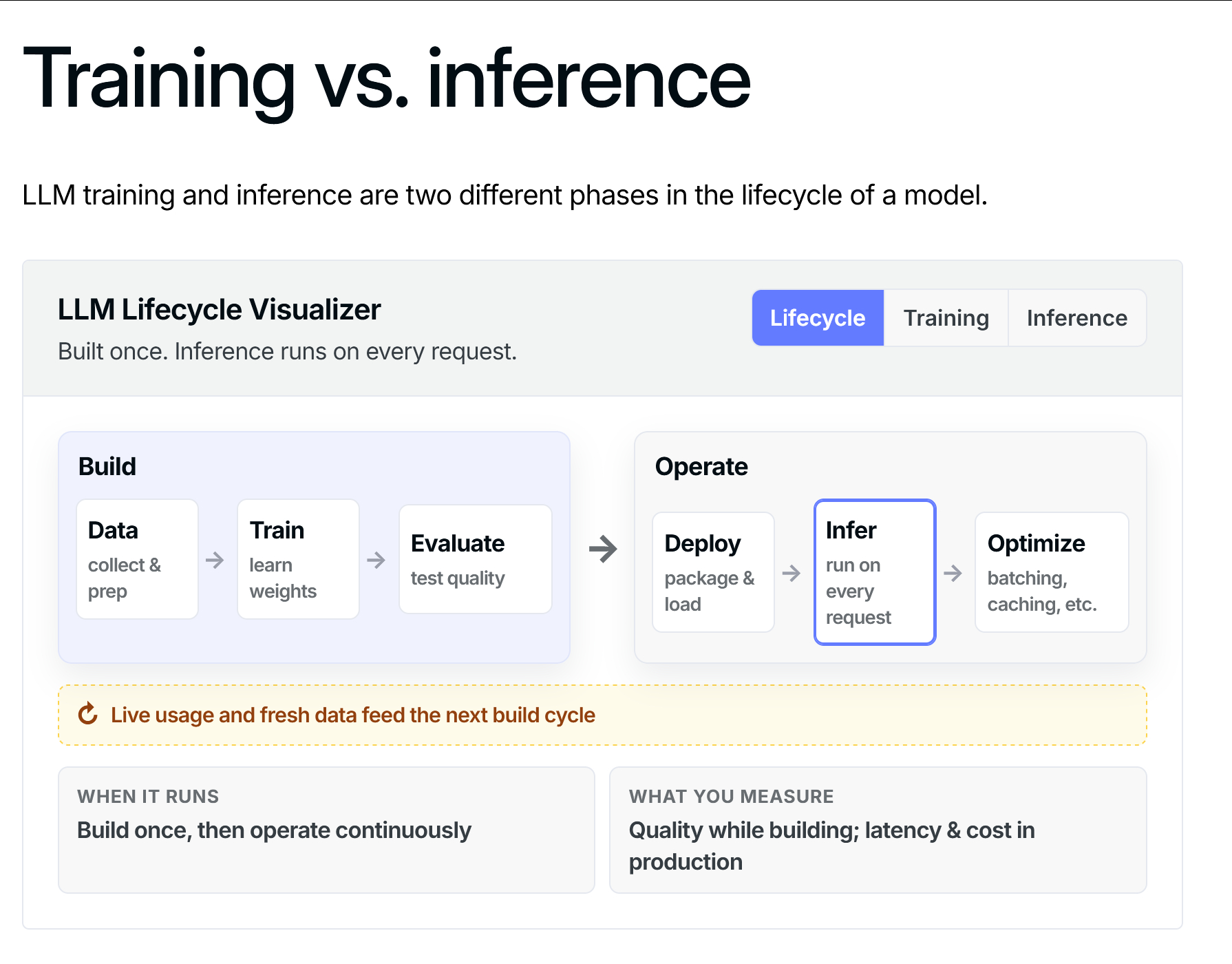Click the Operate phase panel heading
The height and width of the screenshot is (964, 1232).
pos(701,466)
